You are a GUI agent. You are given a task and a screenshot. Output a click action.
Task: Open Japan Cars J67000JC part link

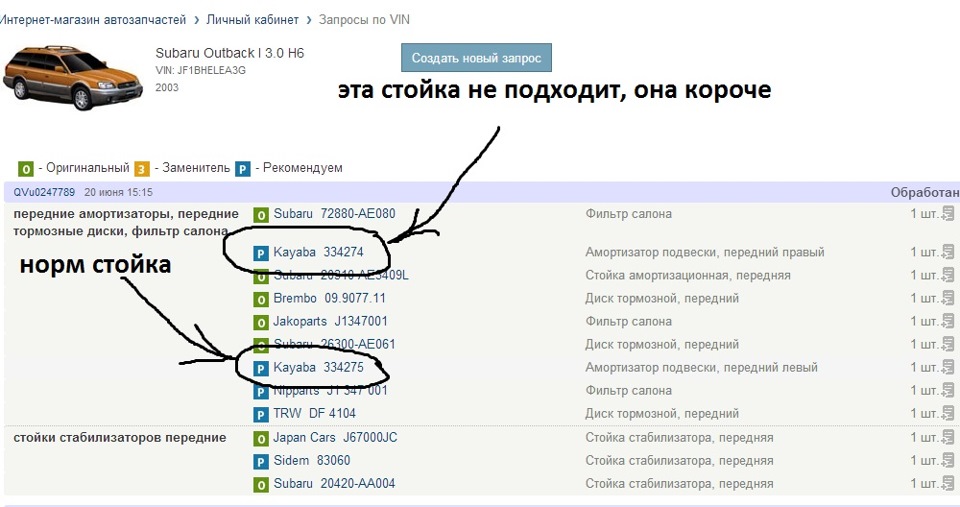coord(335,437)
